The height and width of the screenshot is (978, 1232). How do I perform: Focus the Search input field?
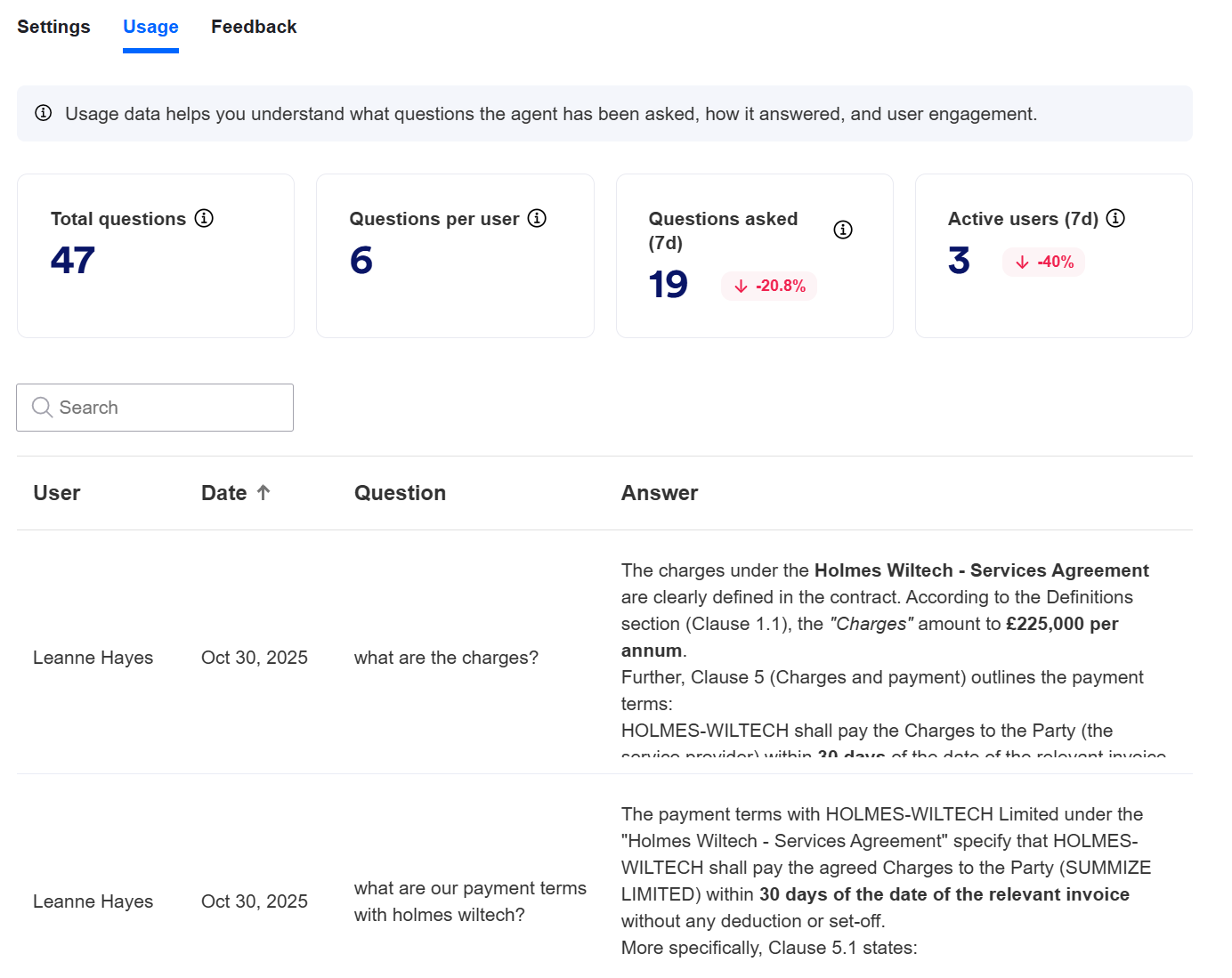pos(169,408)
